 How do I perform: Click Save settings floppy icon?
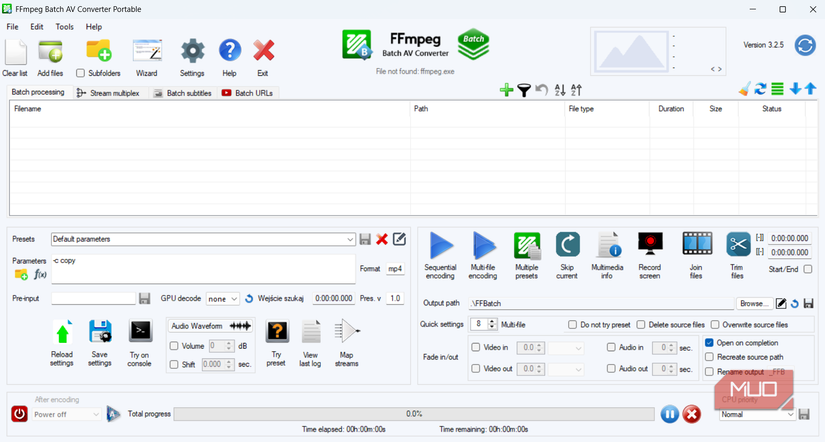tap(100, 332)
